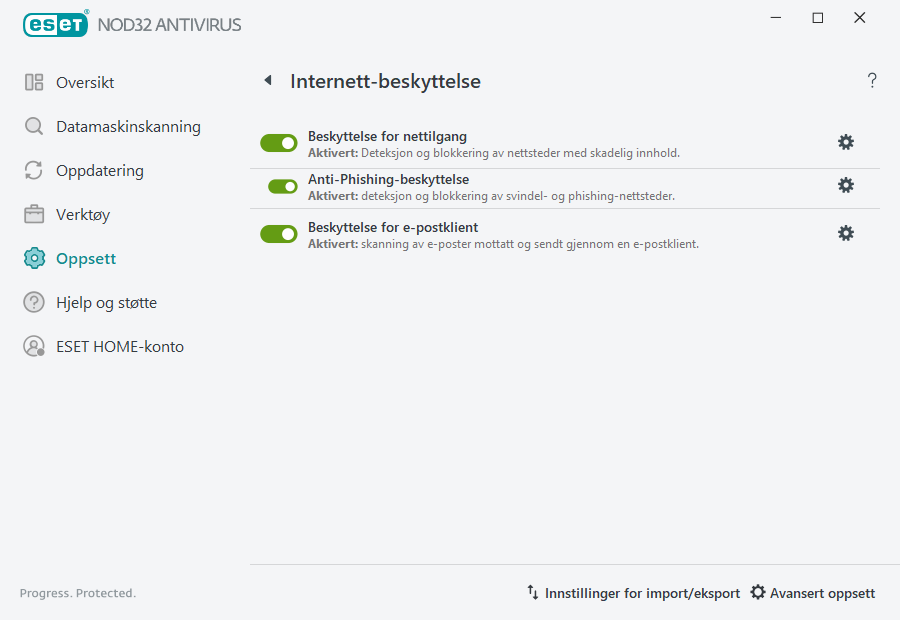Disable Beskyttelse for nettilgang

(x=278, y=143)
